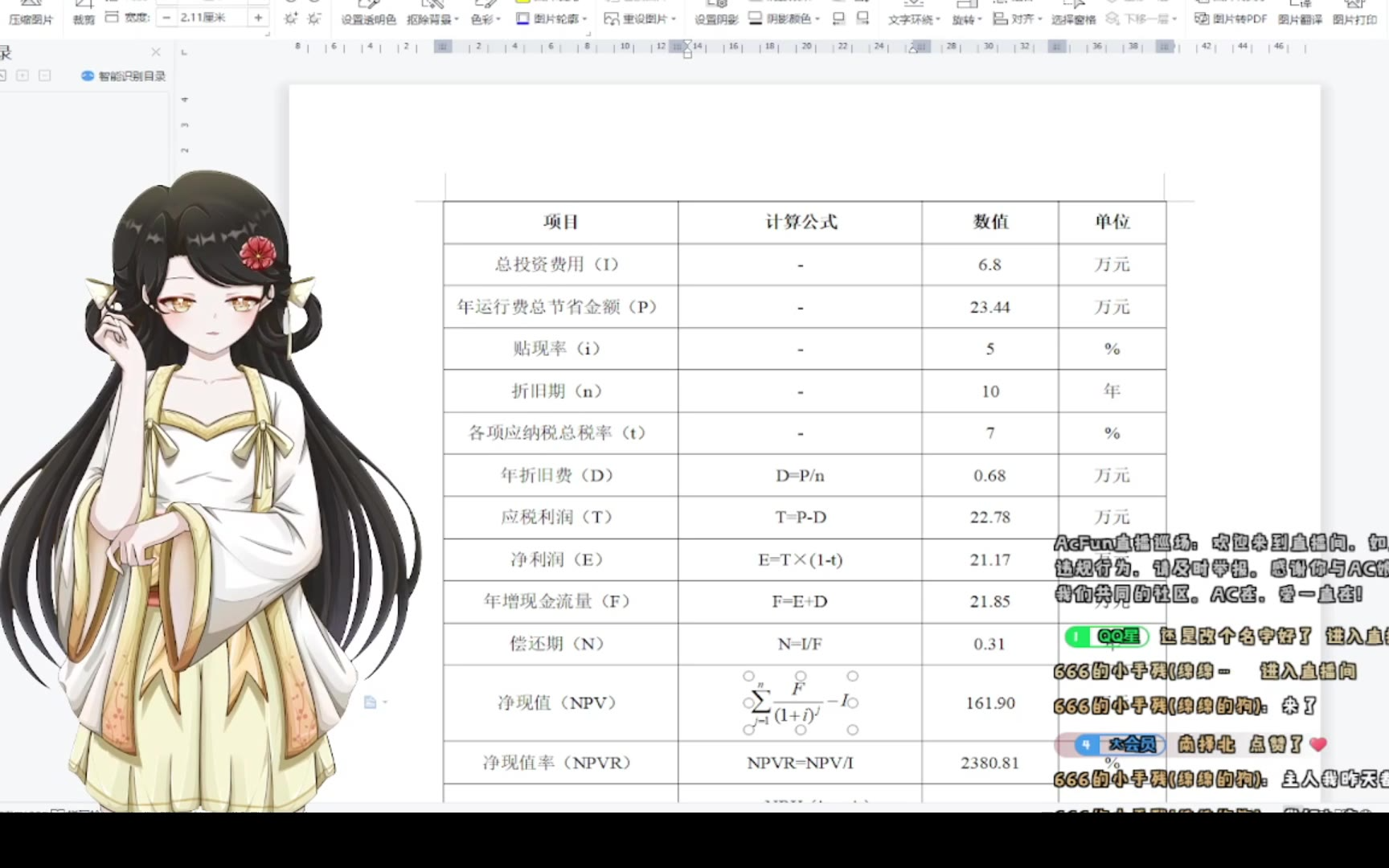Click second shadow nudge icon after 阴影颜色
Viewport: 1389px width, 868px height.
pyautogui.click(x=862, y=18)
